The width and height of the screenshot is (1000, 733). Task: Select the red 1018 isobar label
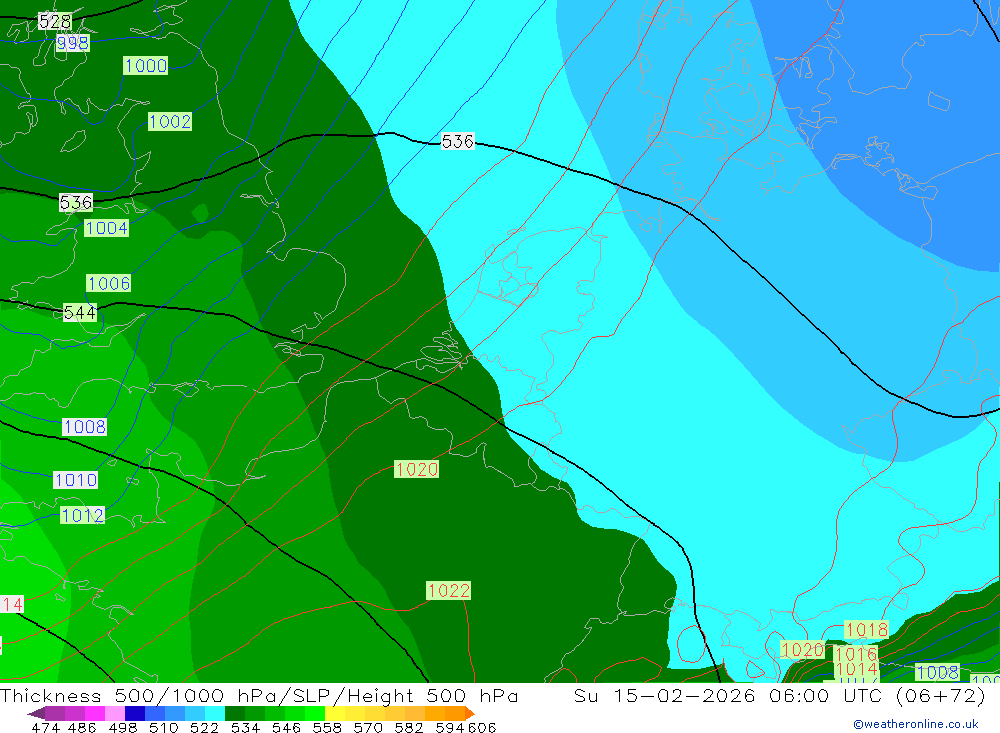866,630
